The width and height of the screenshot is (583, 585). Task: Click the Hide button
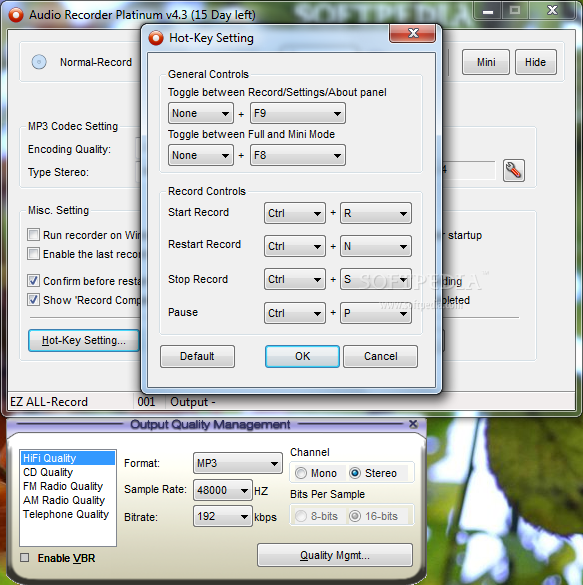536,62
